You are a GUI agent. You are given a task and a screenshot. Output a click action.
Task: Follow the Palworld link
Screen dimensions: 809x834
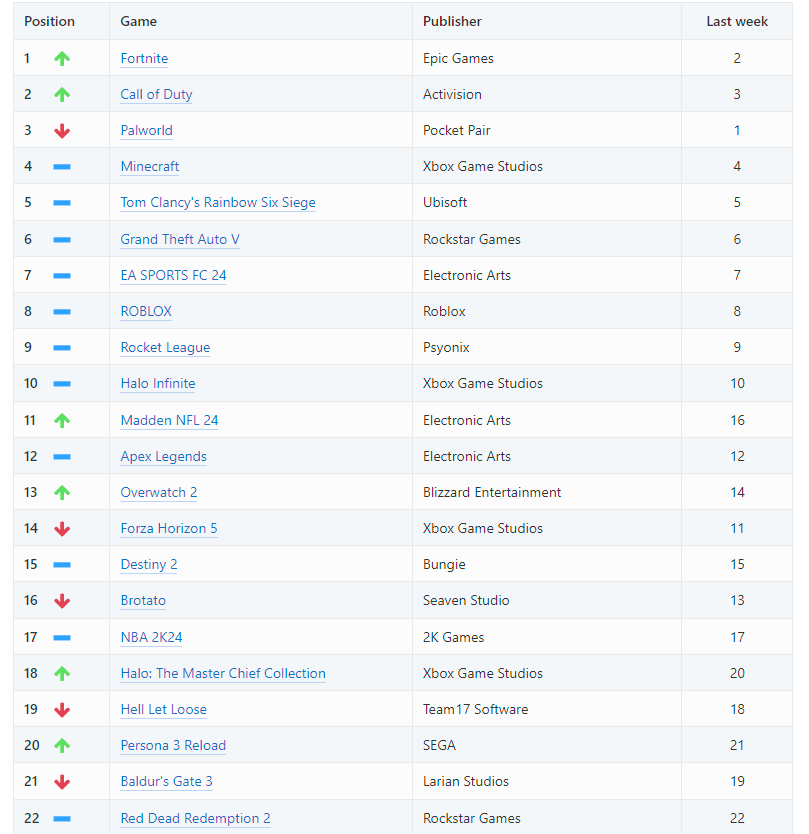coord(147,131)
